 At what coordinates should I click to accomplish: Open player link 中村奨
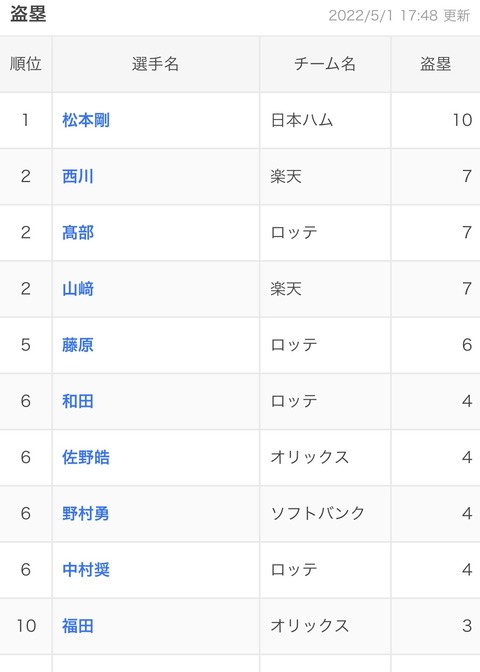point(86,570)
